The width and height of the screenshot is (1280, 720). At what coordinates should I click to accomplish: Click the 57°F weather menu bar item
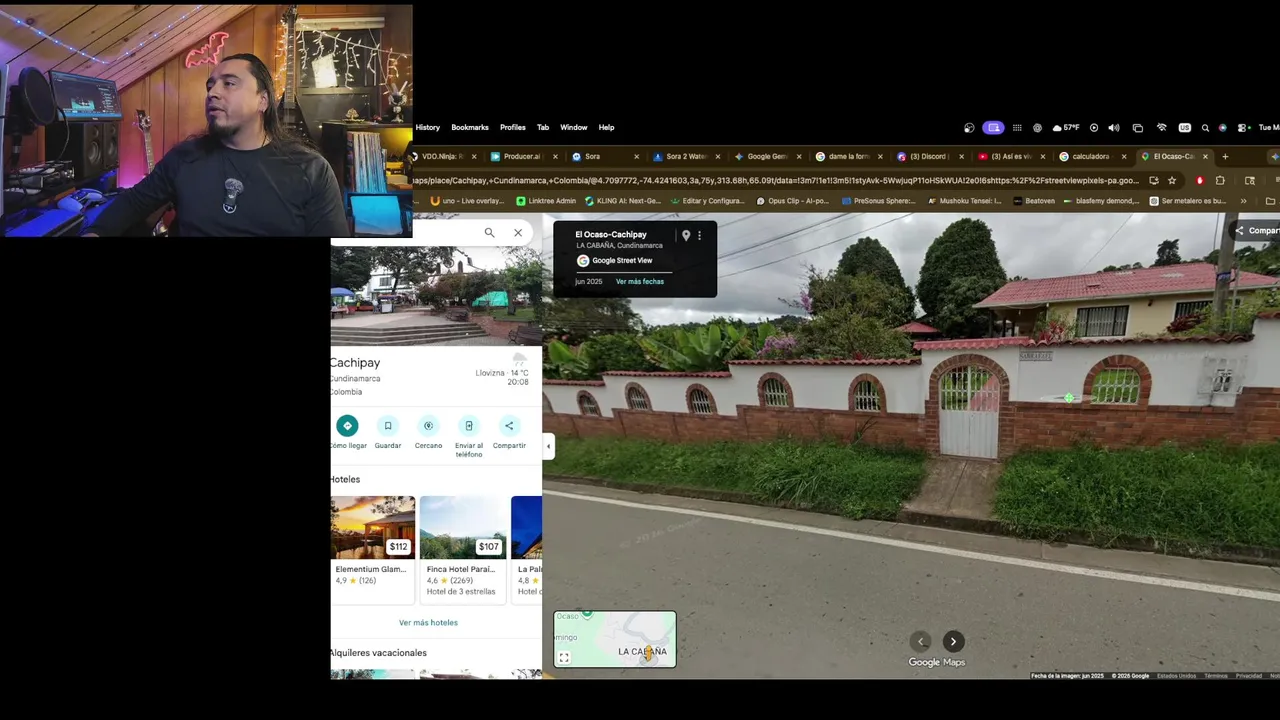point(1066,128)
